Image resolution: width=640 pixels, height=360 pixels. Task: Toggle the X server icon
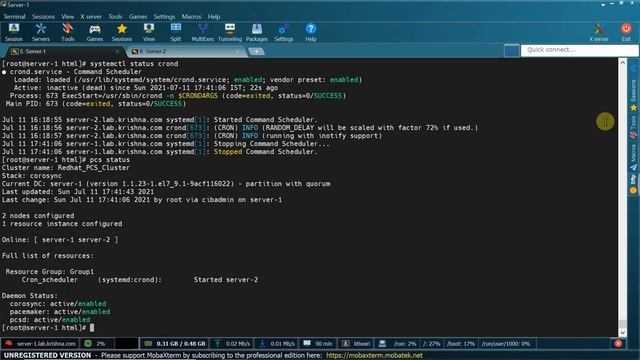pyautogui.click(x=599, y=32)
